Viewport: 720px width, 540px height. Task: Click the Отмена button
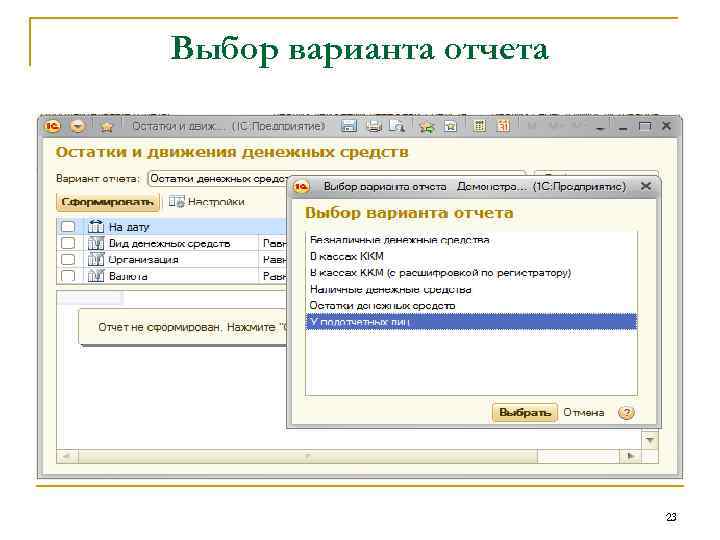tap(584, 412)
